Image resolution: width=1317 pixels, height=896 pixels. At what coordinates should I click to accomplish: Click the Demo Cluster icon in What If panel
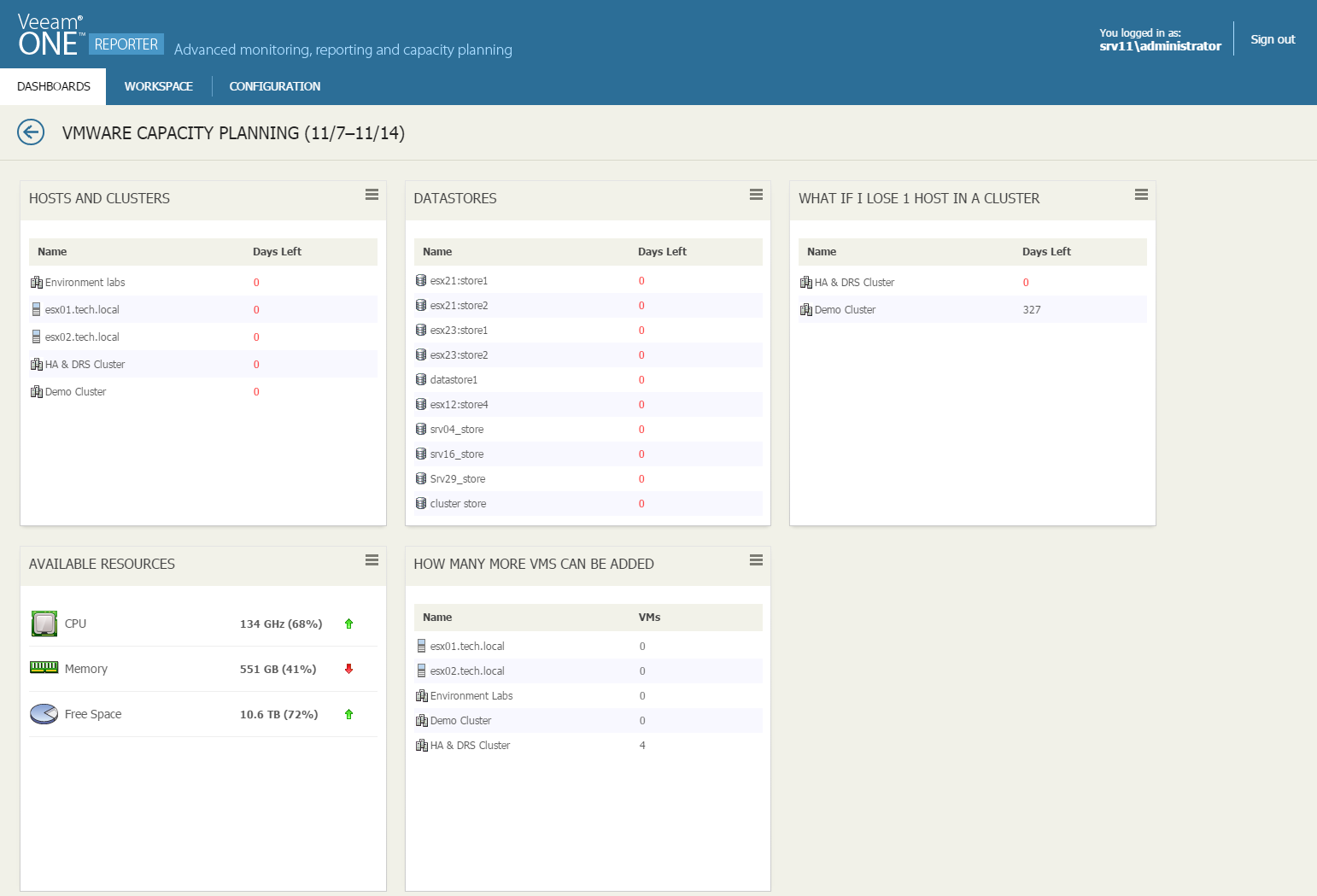pyautogui.click(x=806, y=309)
